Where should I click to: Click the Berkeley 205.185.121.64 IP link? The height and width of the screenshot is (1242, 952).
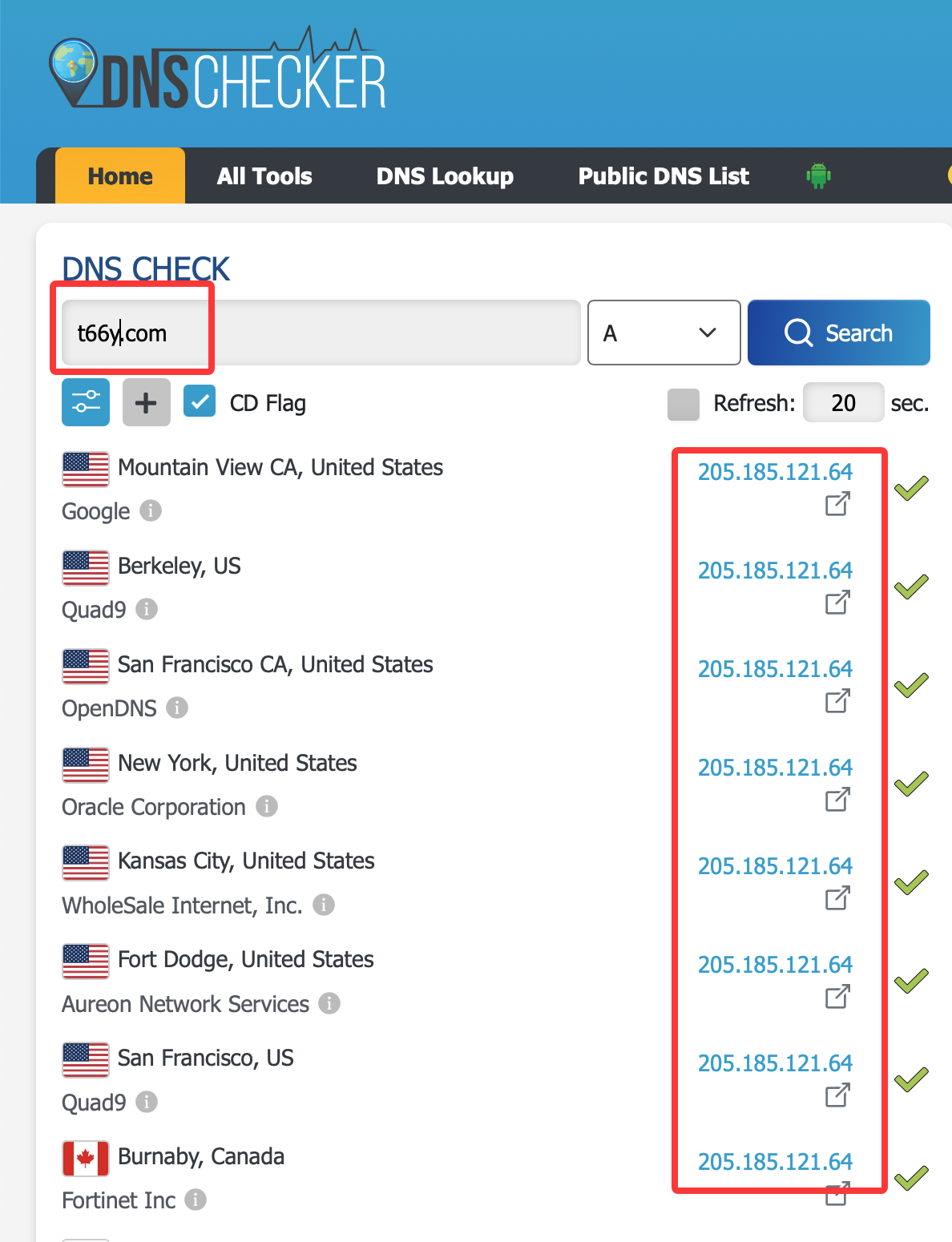point(775,571)
